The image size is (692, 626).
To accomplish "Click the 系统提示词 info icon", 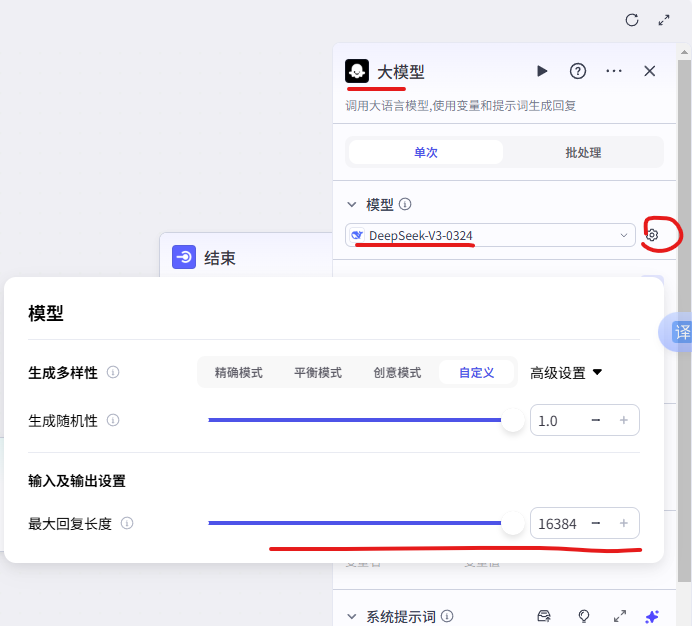I will pos(447,615).
